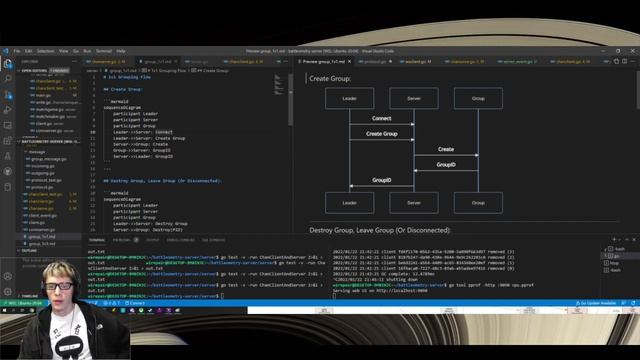Click errors and warnings count in status bar
Viewport: 640px width, 360px height.
(111, 303)
